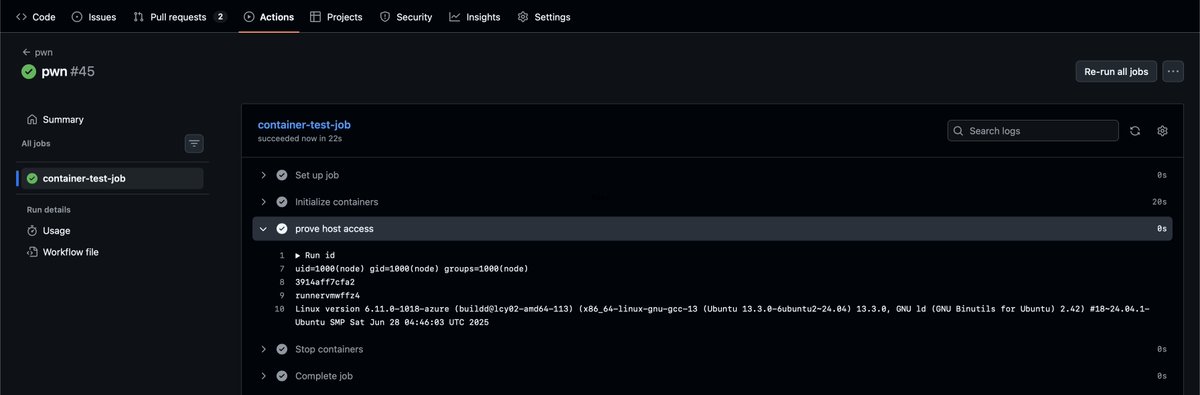Go to the Projects tab
This screenshot has height=395, width=1200.
(336, 17)
